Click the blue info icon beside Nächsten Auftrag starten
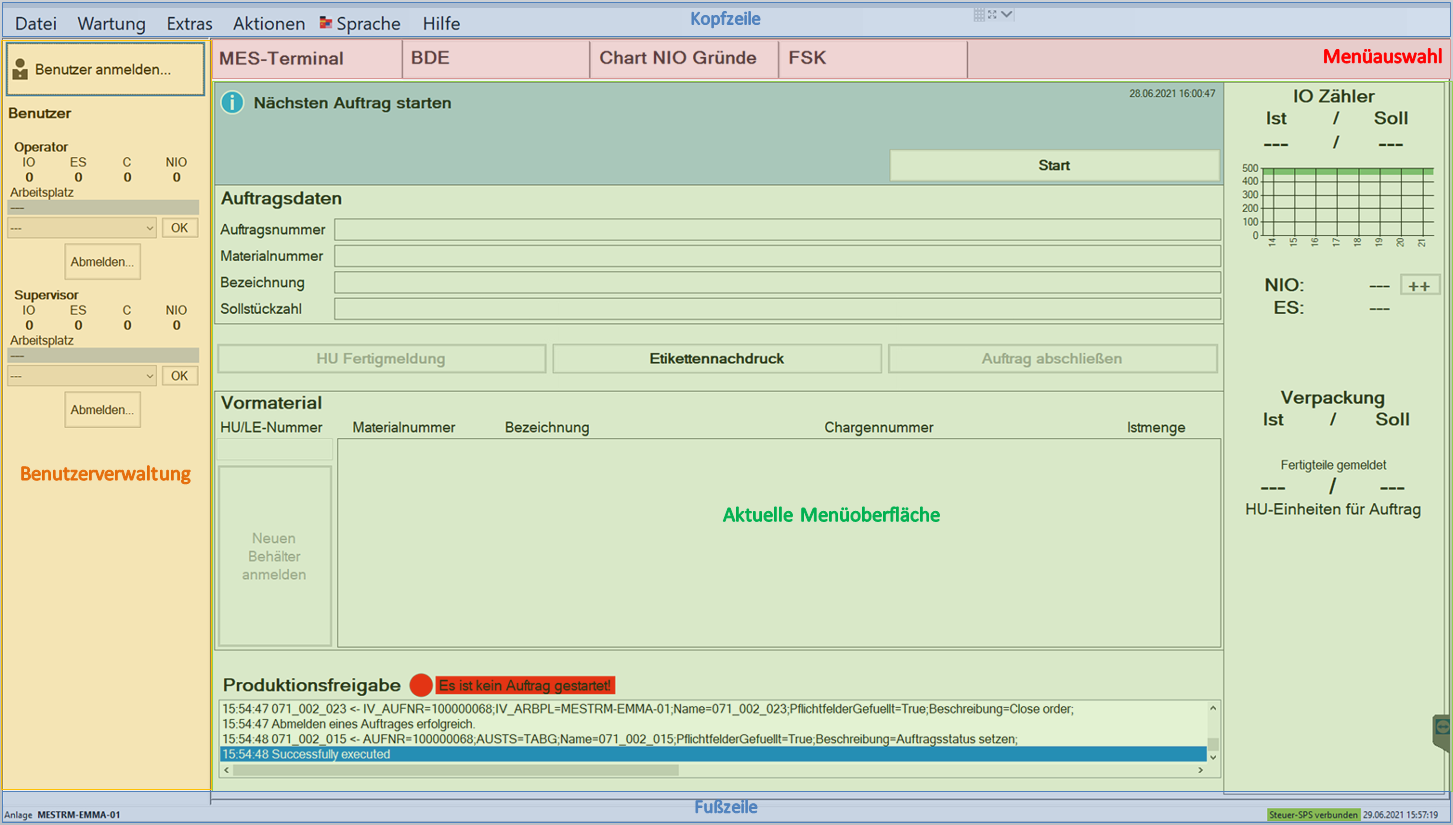 (232, 102)
